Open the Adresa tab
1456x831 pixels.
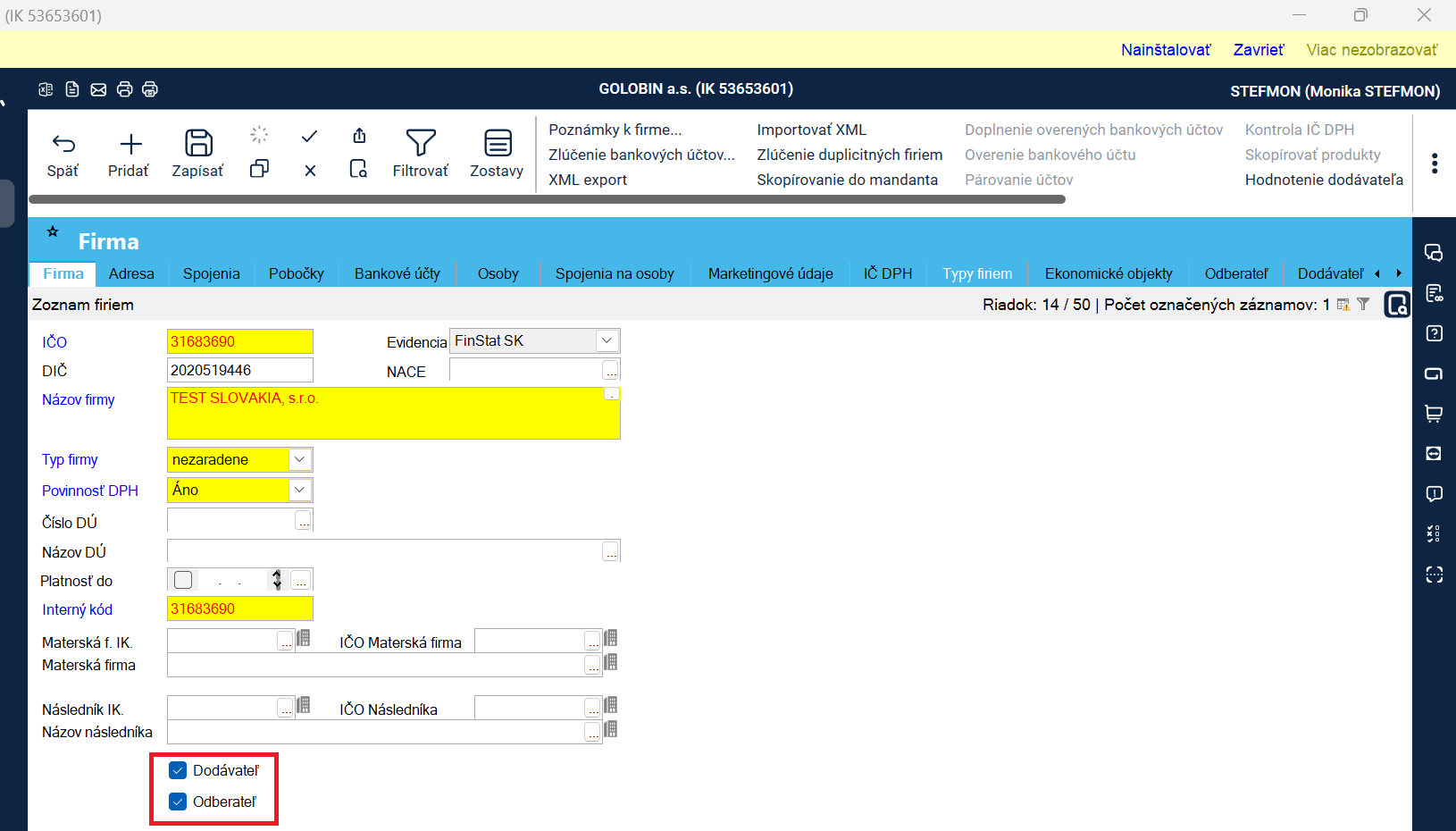(131, 273)
